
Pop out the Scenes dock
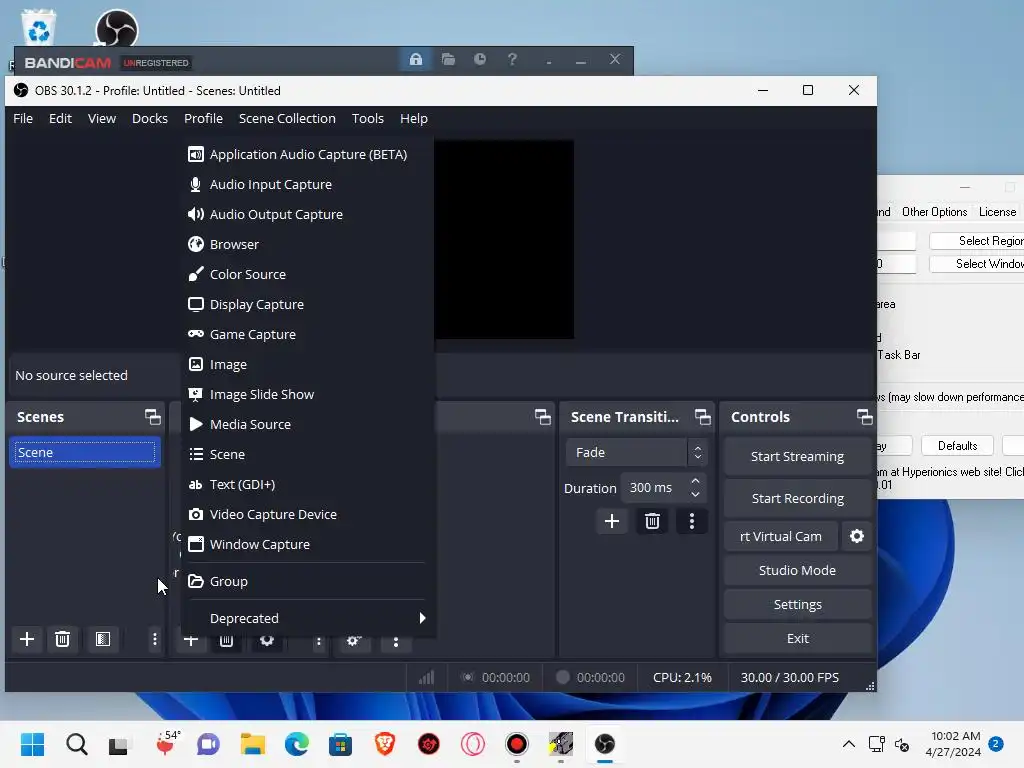click(x=153, y=417)
